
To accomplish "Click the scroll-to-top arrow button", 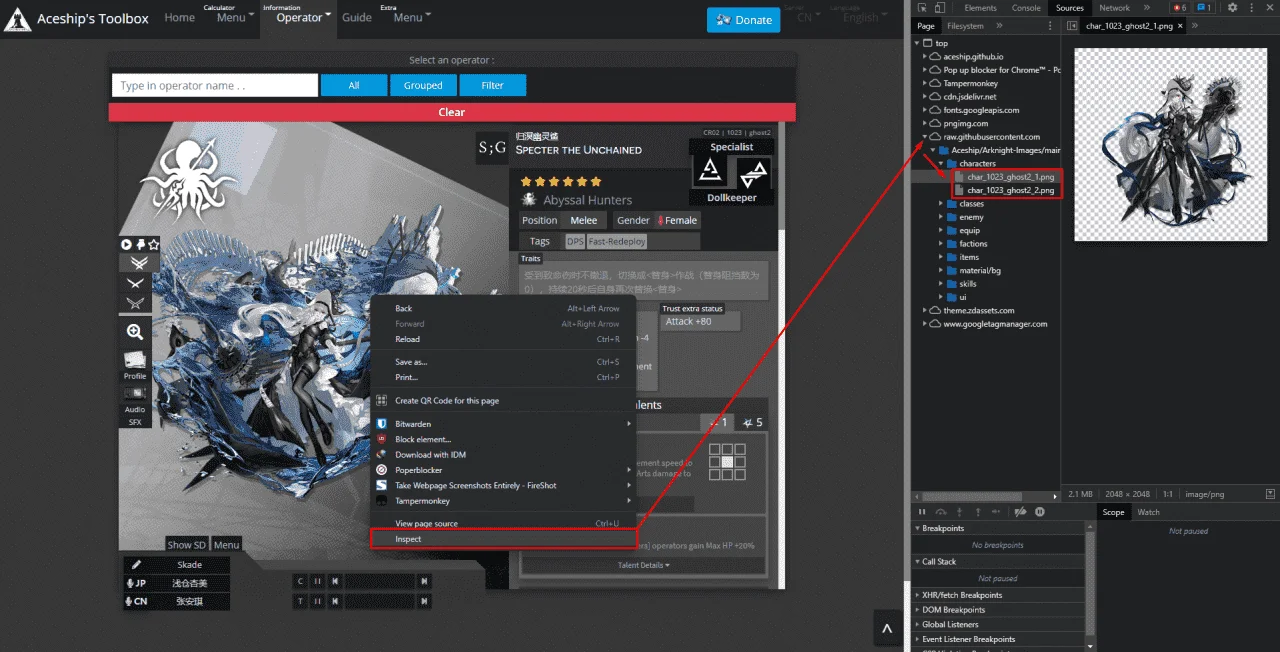I will click(x=885, y=629).
